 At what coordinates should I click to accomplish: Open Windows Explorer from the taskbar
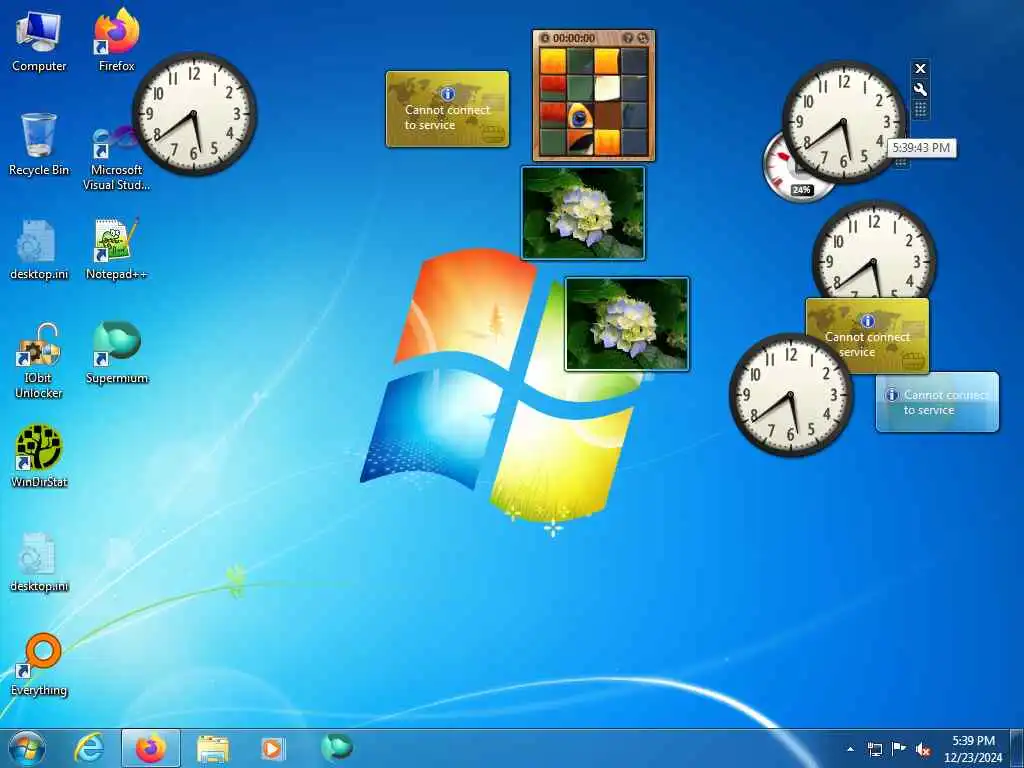tap(213, 748)
